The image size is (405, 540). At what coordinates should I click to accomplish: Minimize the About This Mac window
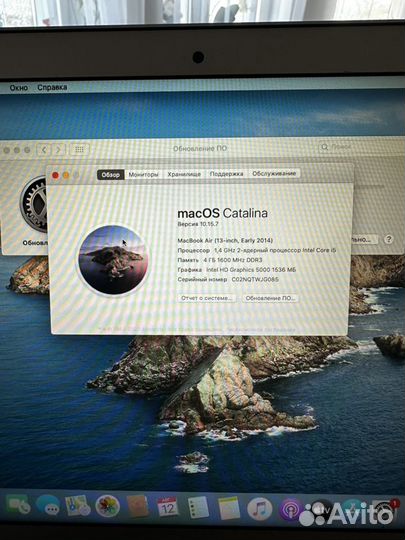click(66, 176)
